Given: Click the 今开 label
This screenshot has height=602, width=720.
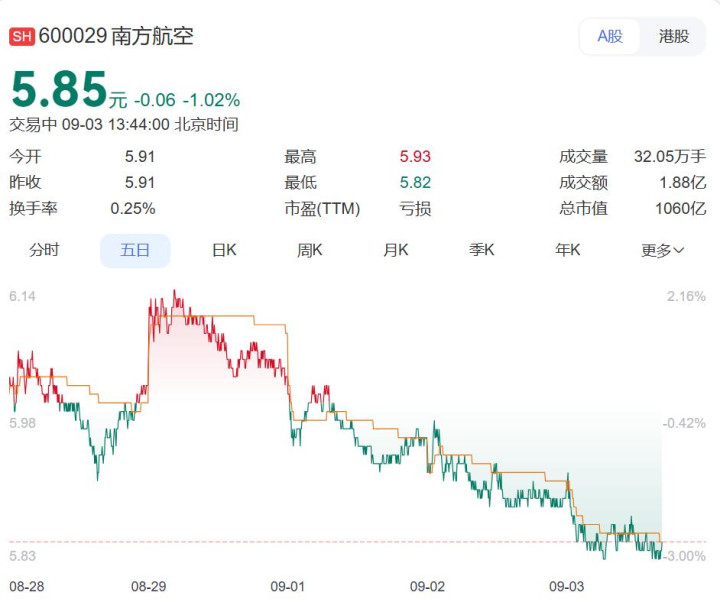Looking at the screenshot, I should [x=25, y=157].
